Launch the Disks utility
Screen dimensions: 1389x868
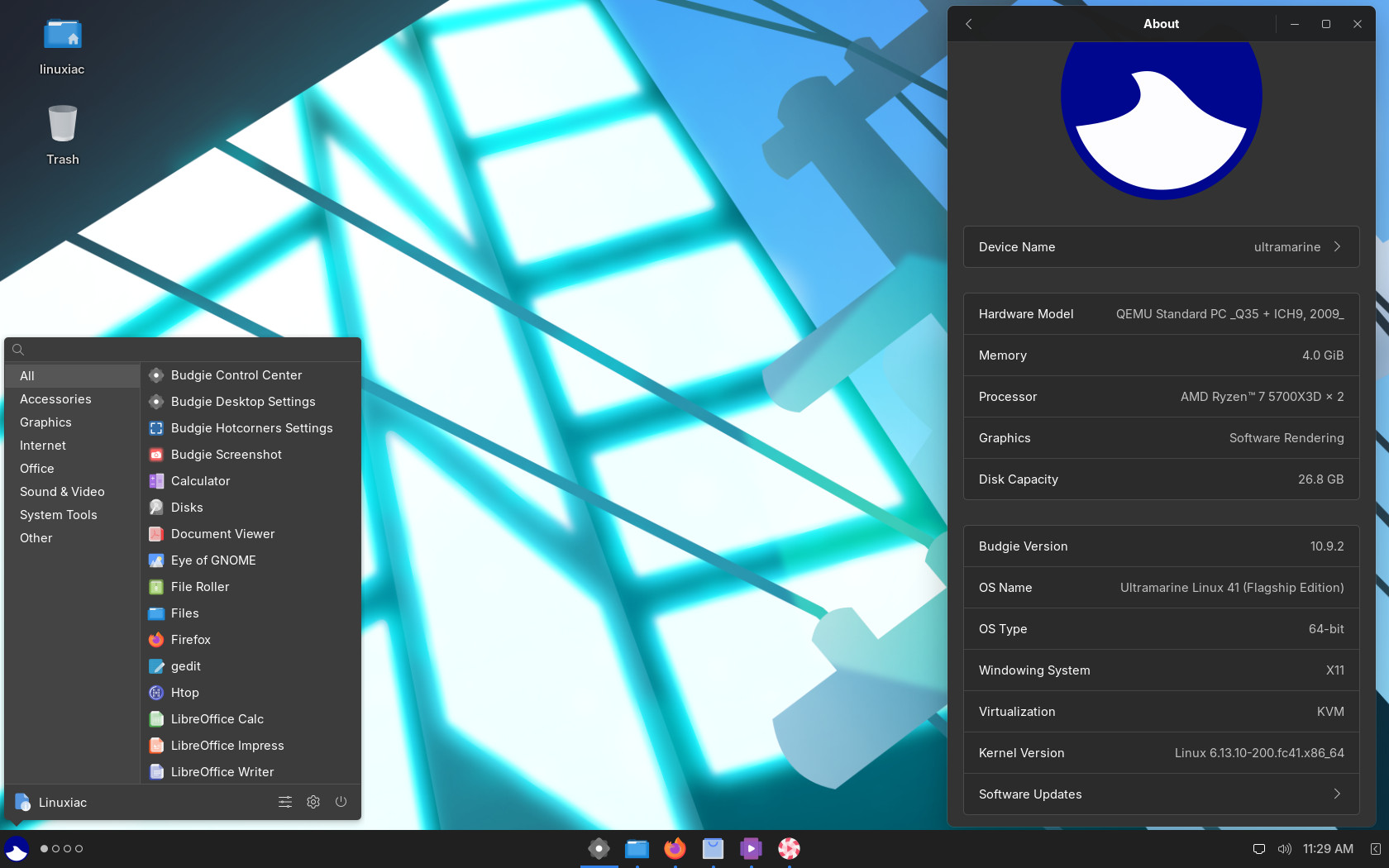251,508
